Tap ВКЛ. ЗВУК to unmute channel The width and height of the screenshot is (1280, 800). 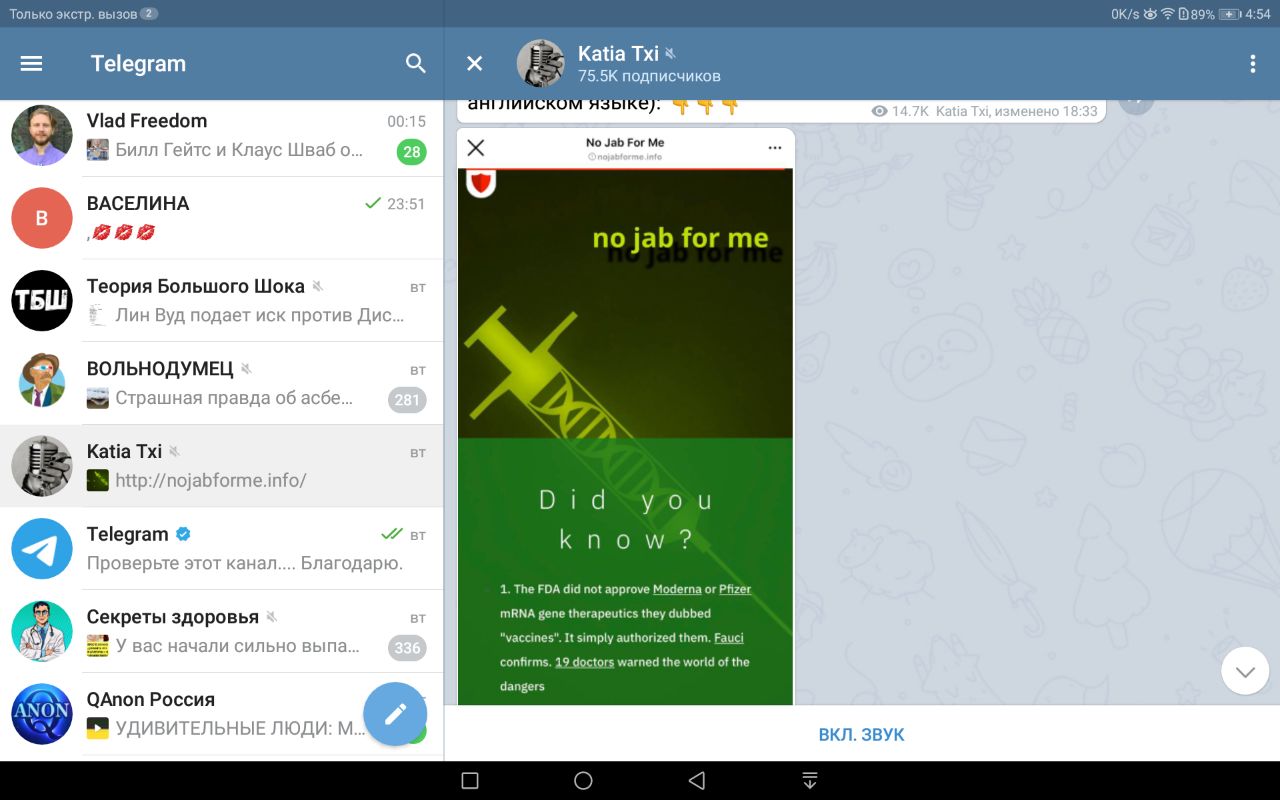[861, 734]
